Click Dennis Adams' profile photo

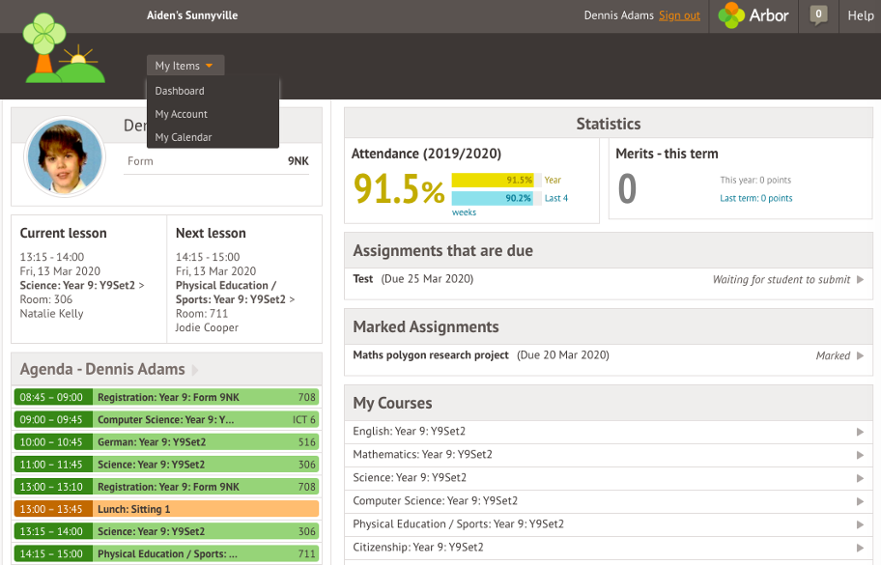65,157
